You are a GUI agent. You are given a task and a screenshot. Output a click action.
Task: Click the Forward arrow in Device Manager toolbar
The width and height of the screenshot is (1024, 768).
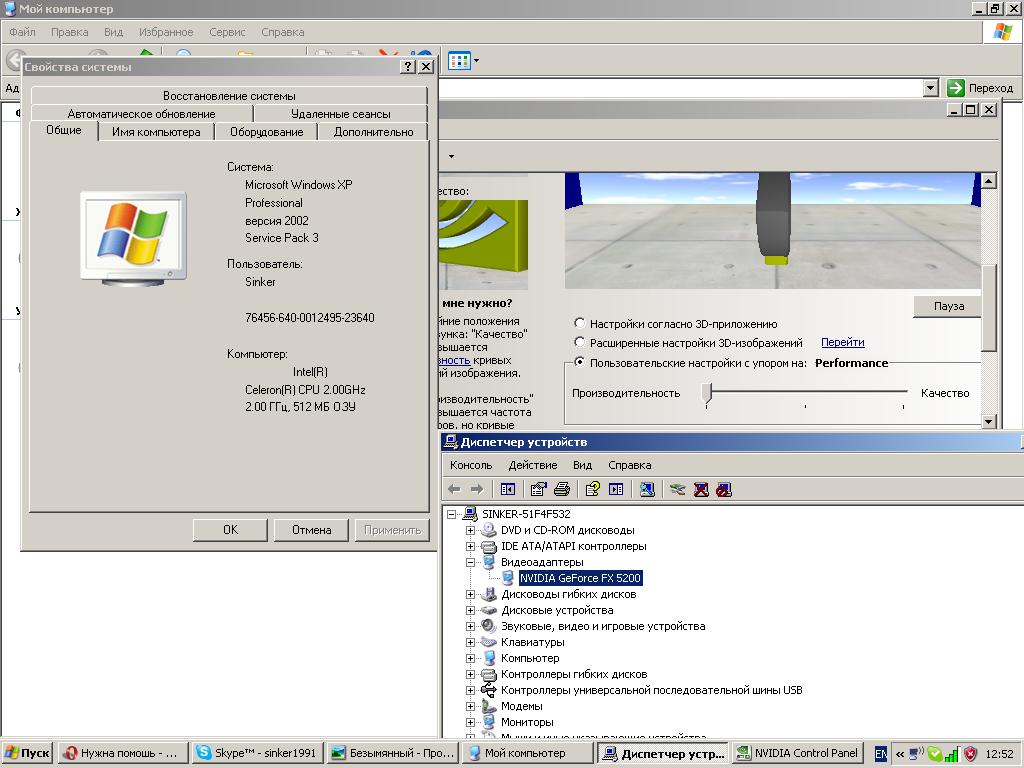click(x=477, y=489)
